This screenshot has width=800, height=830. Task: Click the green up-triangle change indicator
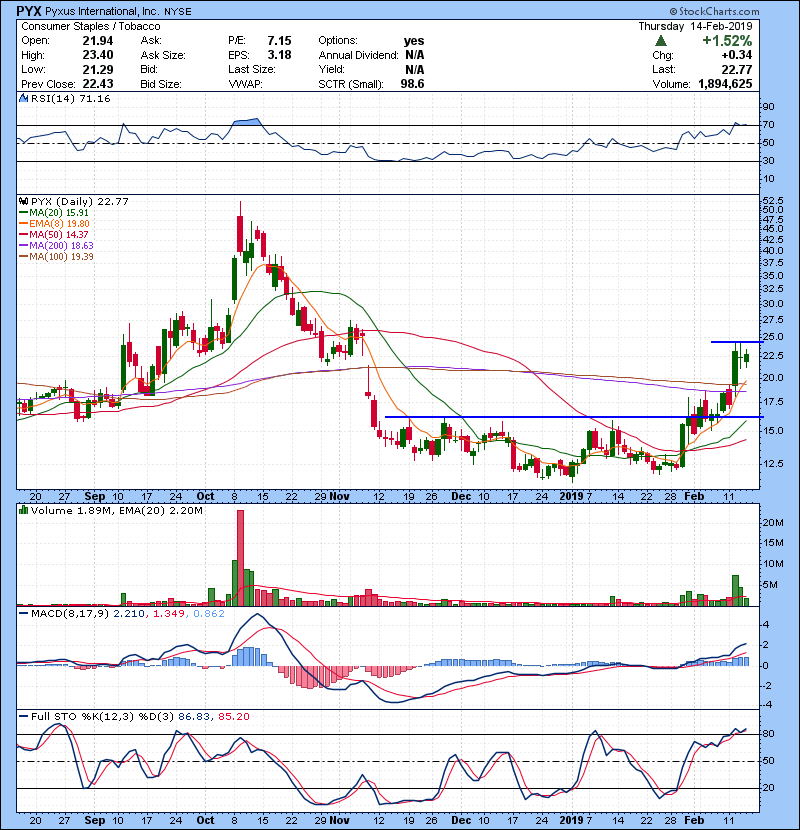660,41
